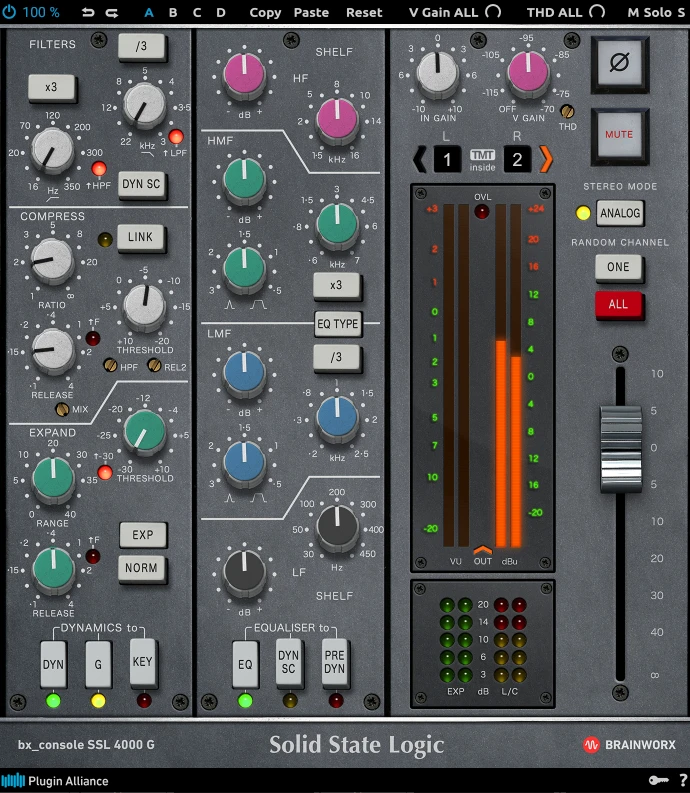Click the expander RANGE knob

53,479
